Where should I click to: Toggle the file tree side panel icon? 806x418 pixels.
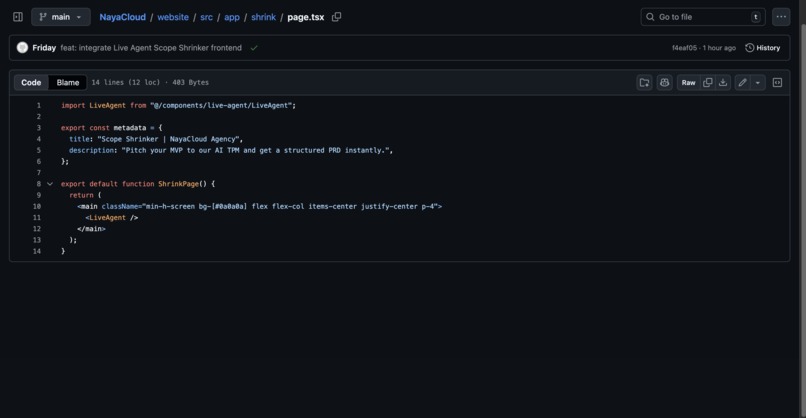pyautogui.click(x=17, y=17)
